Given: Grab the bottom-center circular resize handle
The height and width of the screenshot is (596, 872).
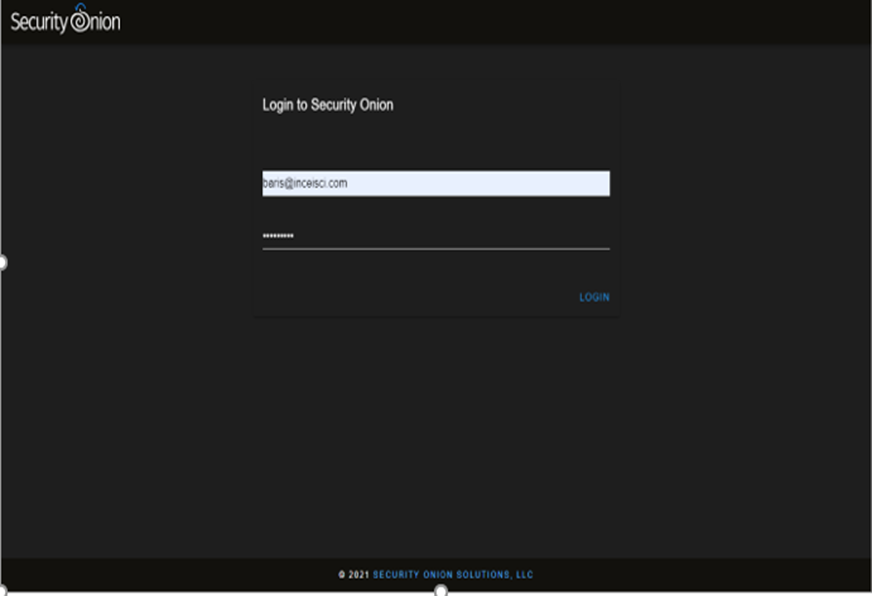Looking at the screenshot, I should pos(440,591).
